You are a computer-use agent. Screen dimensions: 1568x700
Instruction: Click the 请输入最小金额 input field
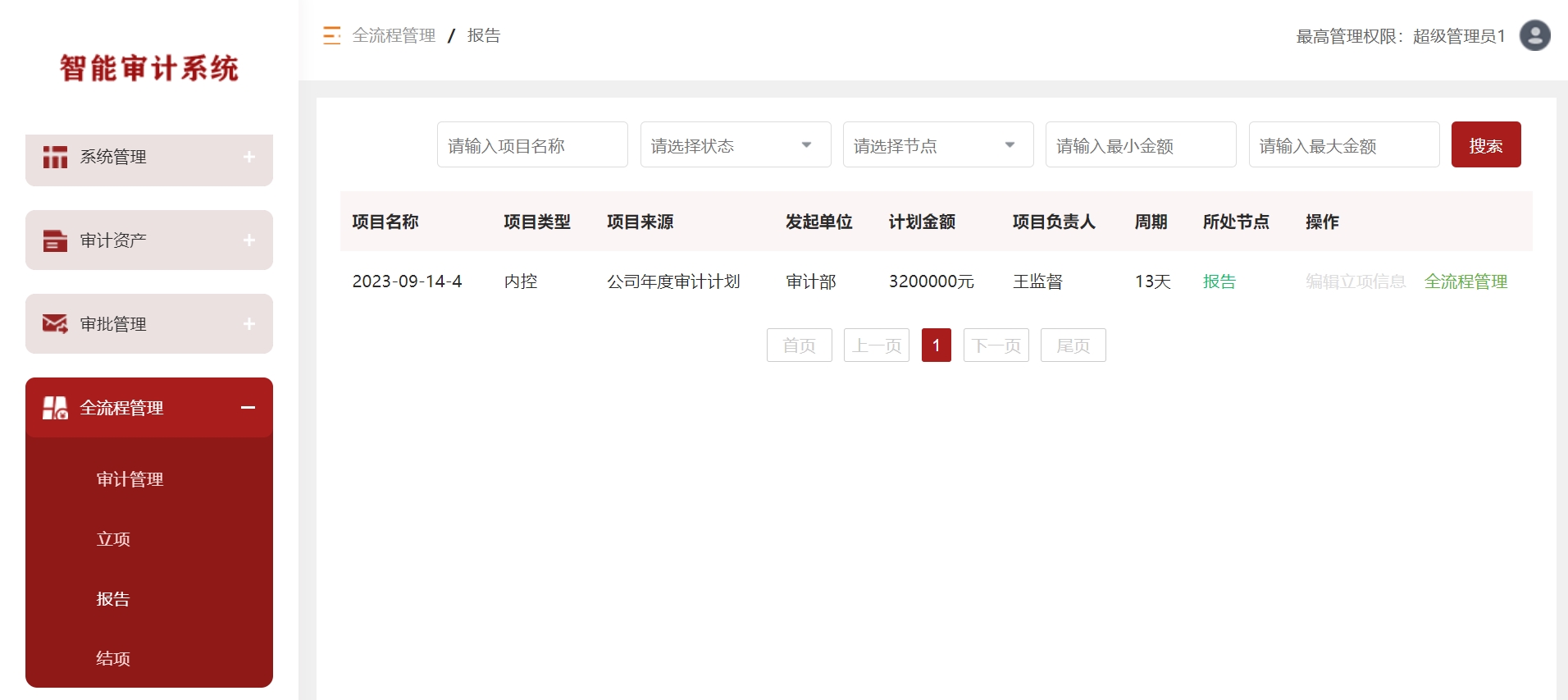point(1140,145)
